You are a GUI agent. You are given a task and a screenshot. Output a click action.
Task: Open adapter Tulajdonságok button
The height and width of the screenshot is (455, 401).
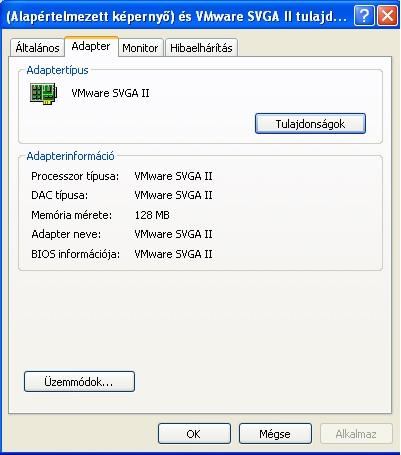(310, 124)
